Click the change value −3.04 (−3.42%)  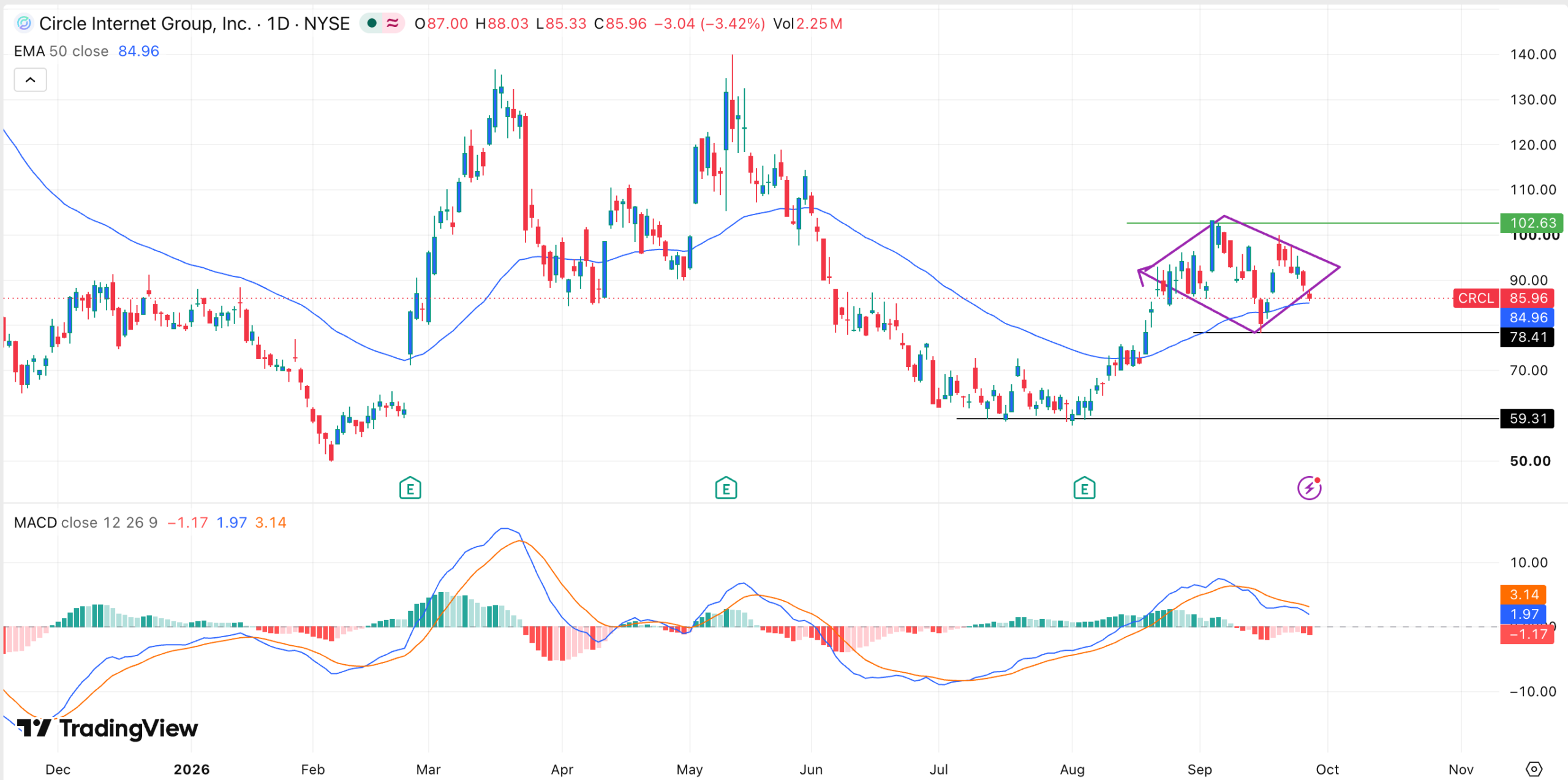point(709,23)
